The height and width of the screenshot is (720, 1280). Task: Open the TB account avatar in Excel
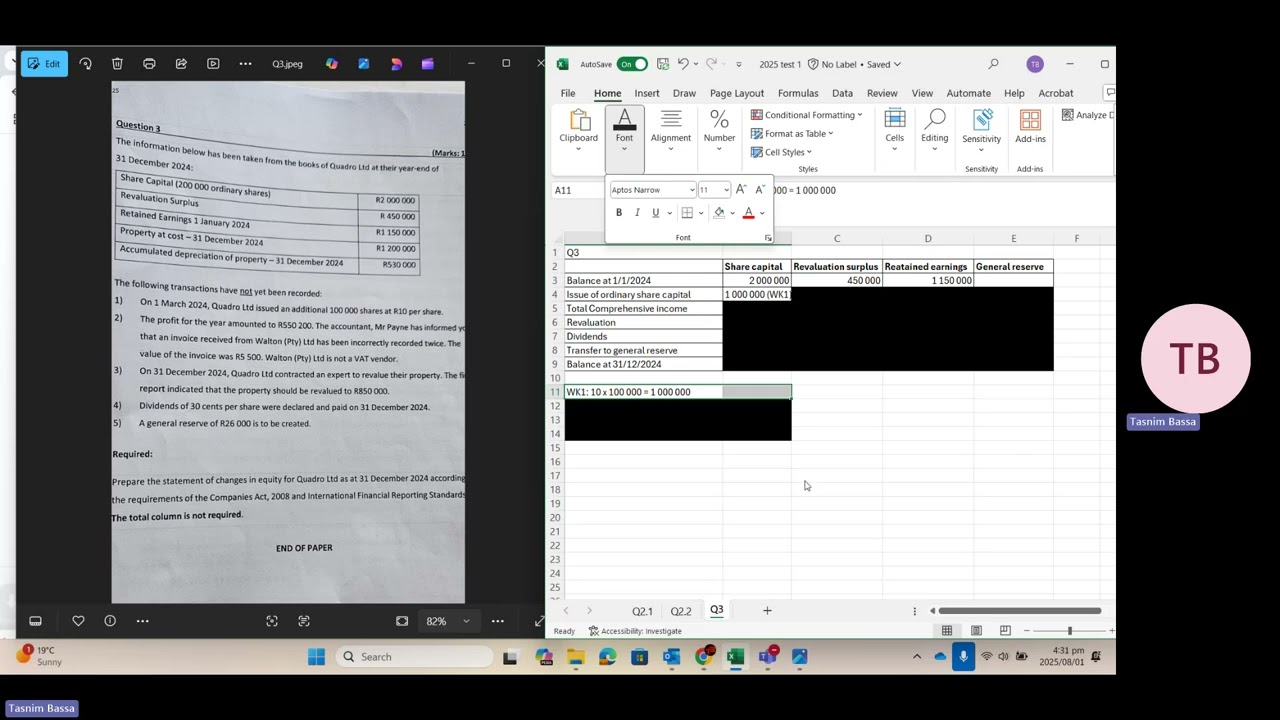(1035, 64)
